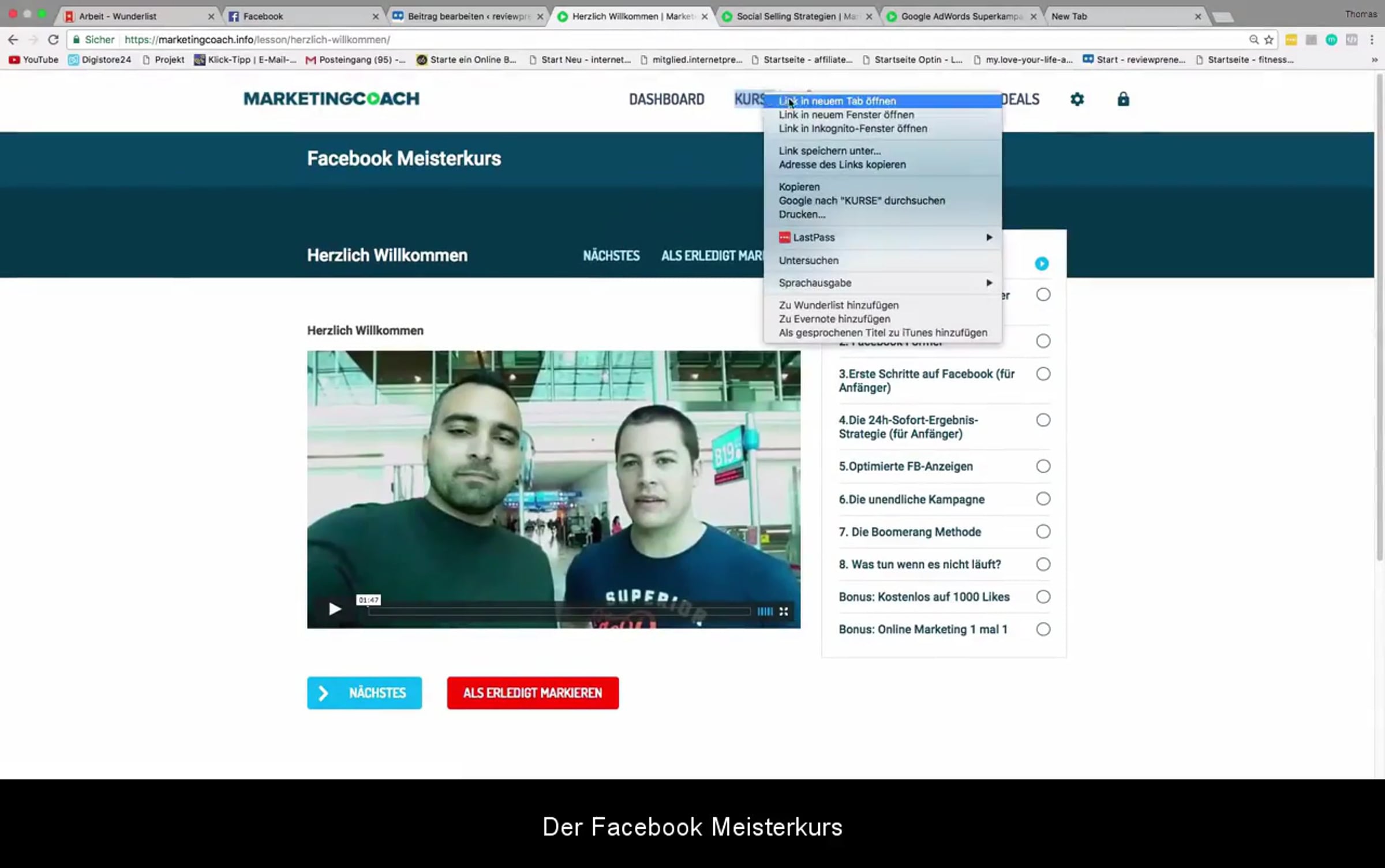Open the Startseite Optin bookmark
The width and height of the screenshot is (1385, 868).
[912, 59]
